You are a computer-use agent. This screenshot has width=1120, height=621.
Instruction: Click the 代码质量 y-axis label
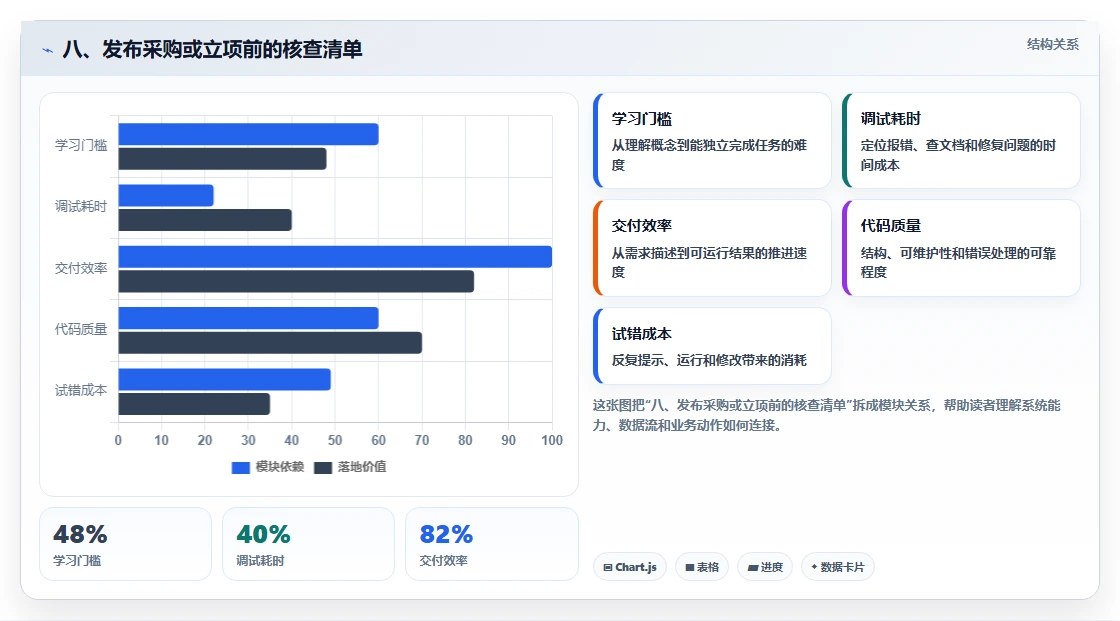81,329
